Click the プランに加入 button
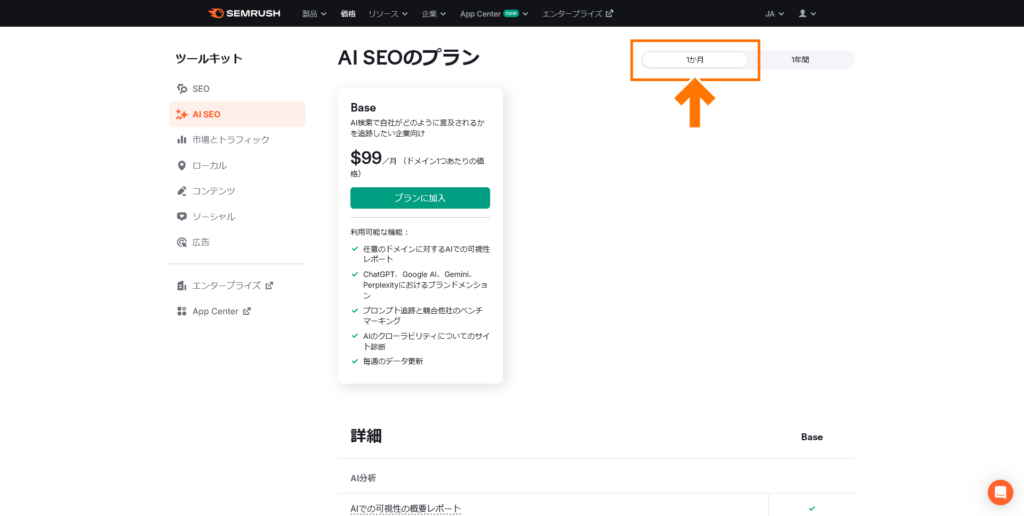Image resolution: width=1024 pixels, height=516 pixels. 420,198
